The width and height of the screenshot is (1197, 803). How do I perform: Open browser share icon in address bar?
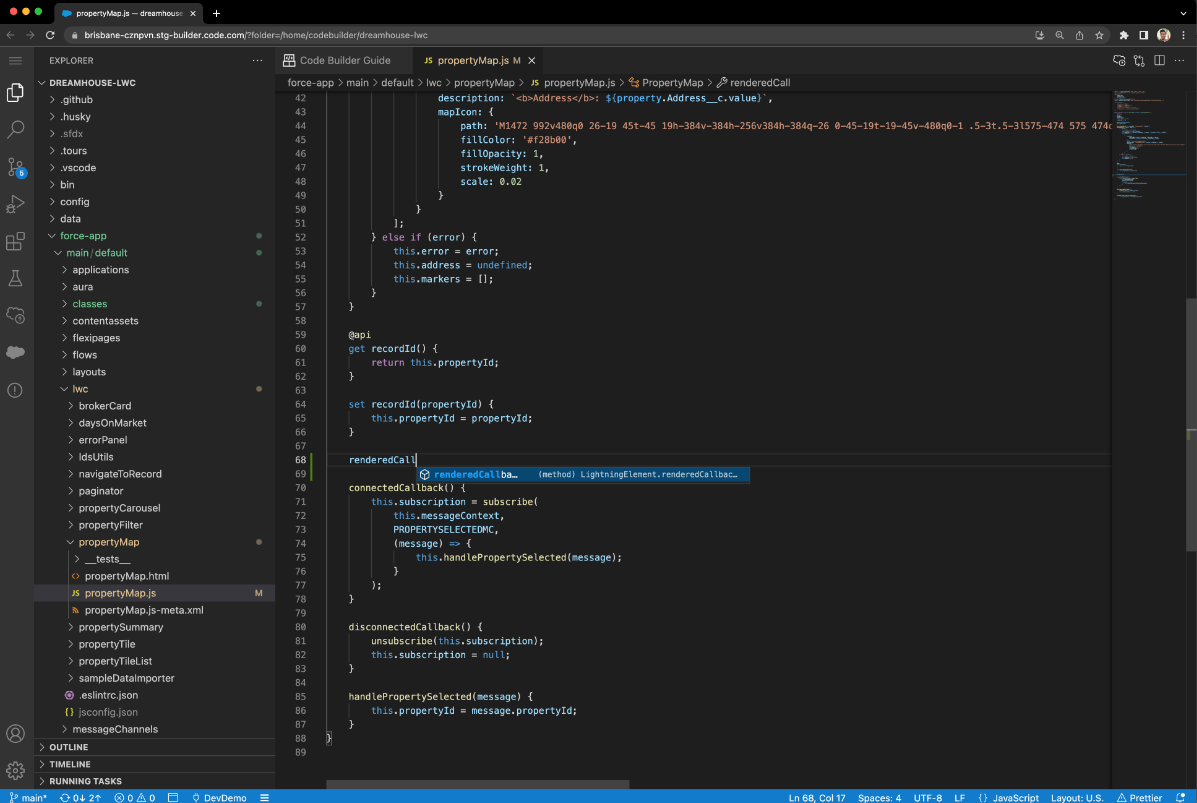pos(1079,35)
